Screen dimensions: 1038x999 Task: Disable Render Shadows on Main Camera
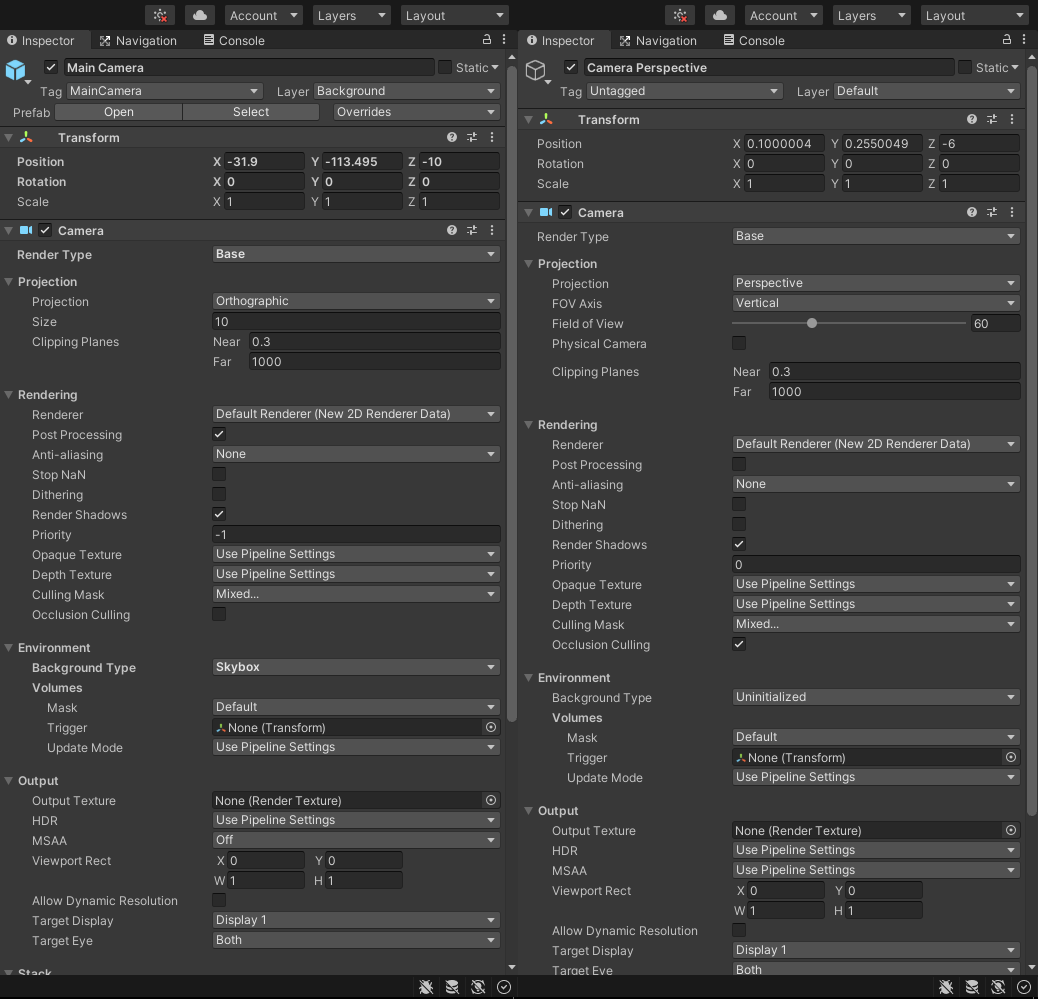pos(218,514)
